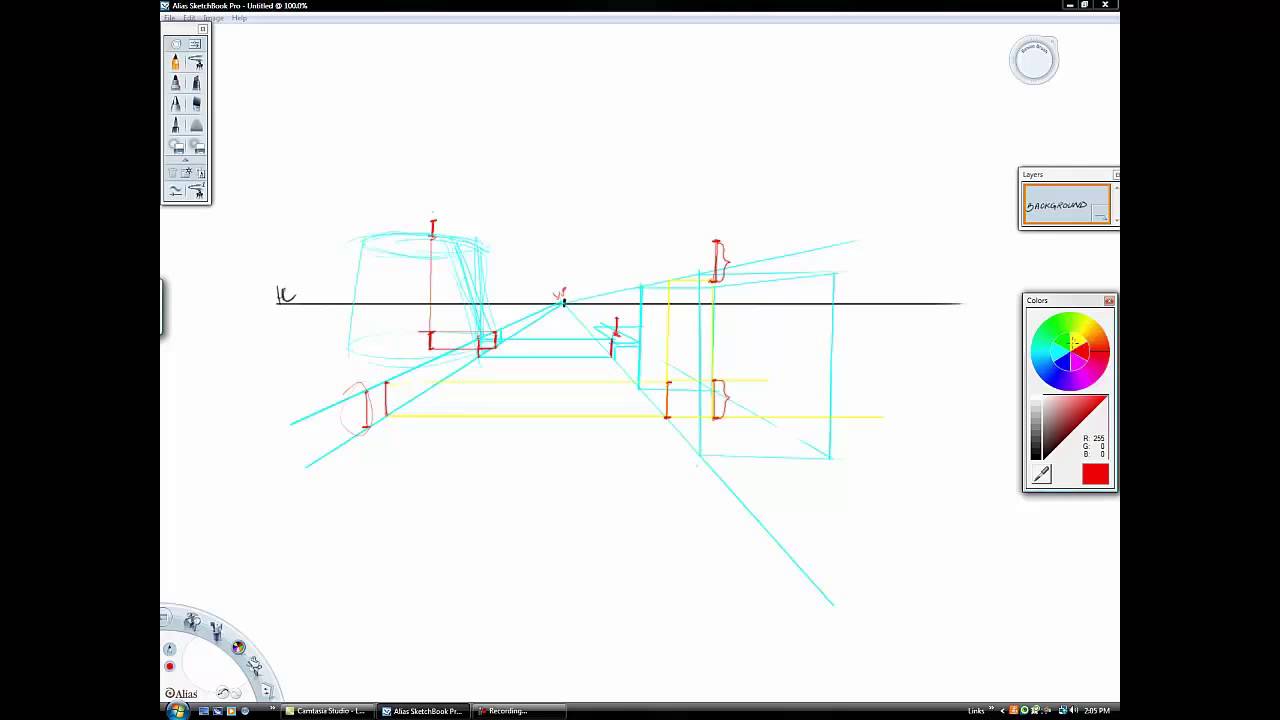Open brush properties at top of palette
Screen dimensions: 1280x720
pos(176,44)
